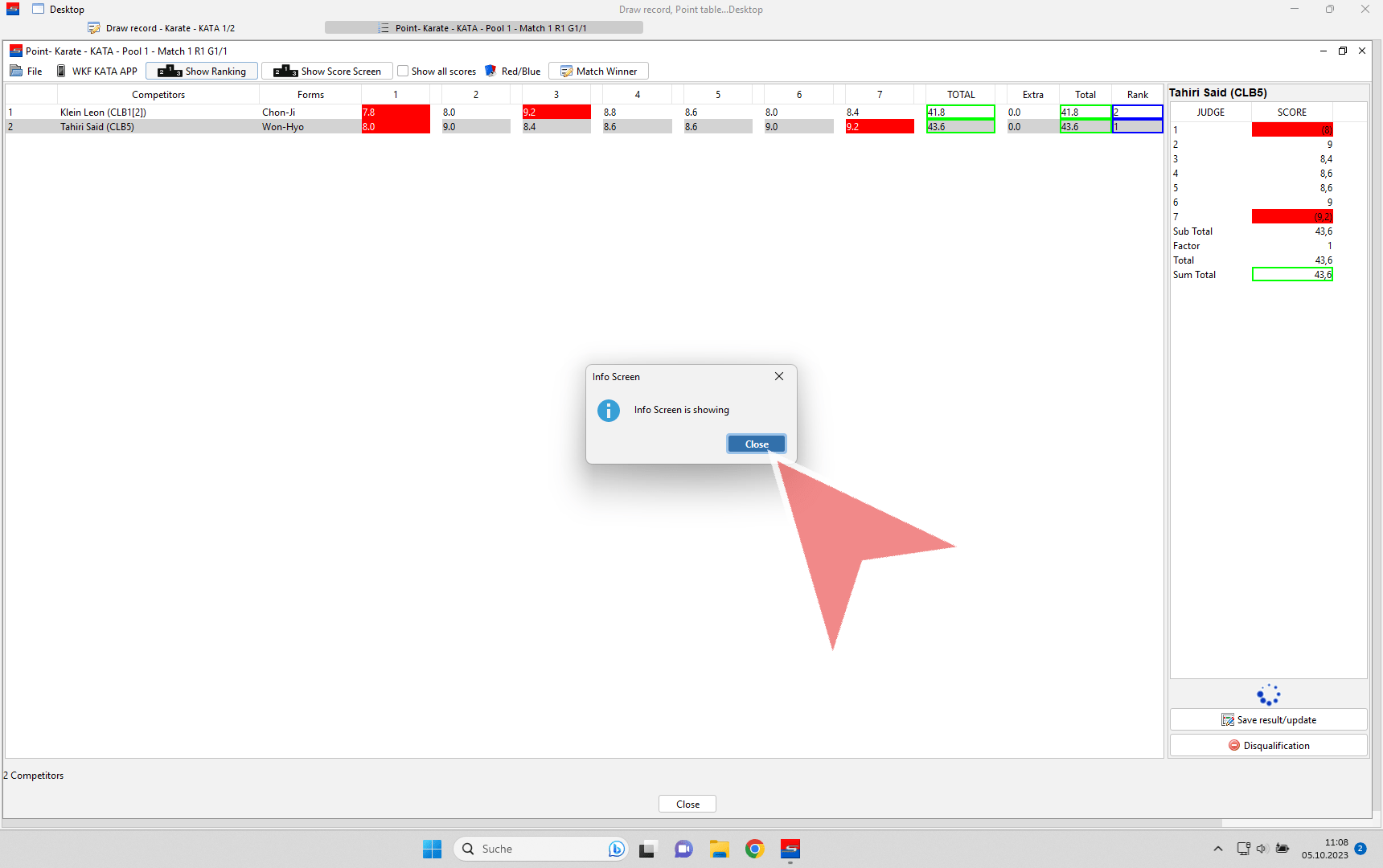Select the Klein Leon competitor row
This screenshot has height=868, width=1383.
pyautogui.click(x=103, y=113)
